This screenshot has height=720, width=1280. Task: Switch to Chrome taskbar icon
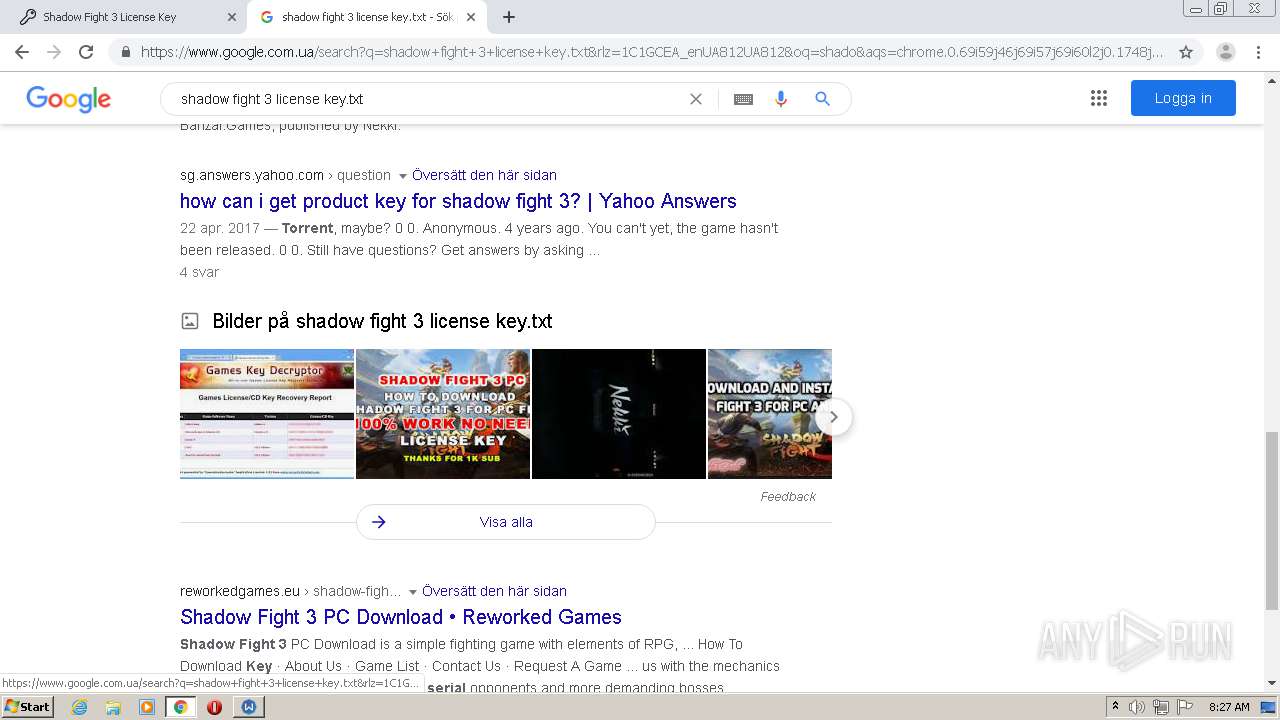pos(180,707)
